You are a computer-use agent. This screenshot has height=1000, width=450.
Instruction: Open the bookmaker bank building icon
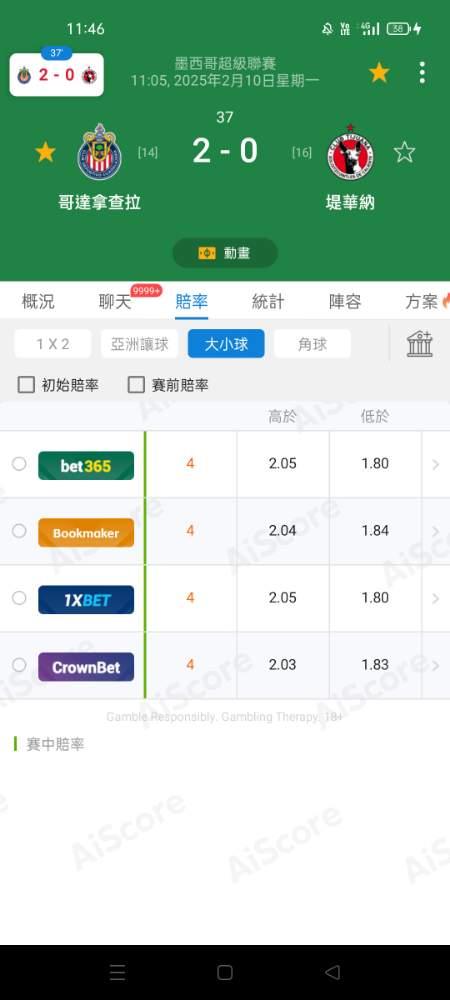pos(420,344)
